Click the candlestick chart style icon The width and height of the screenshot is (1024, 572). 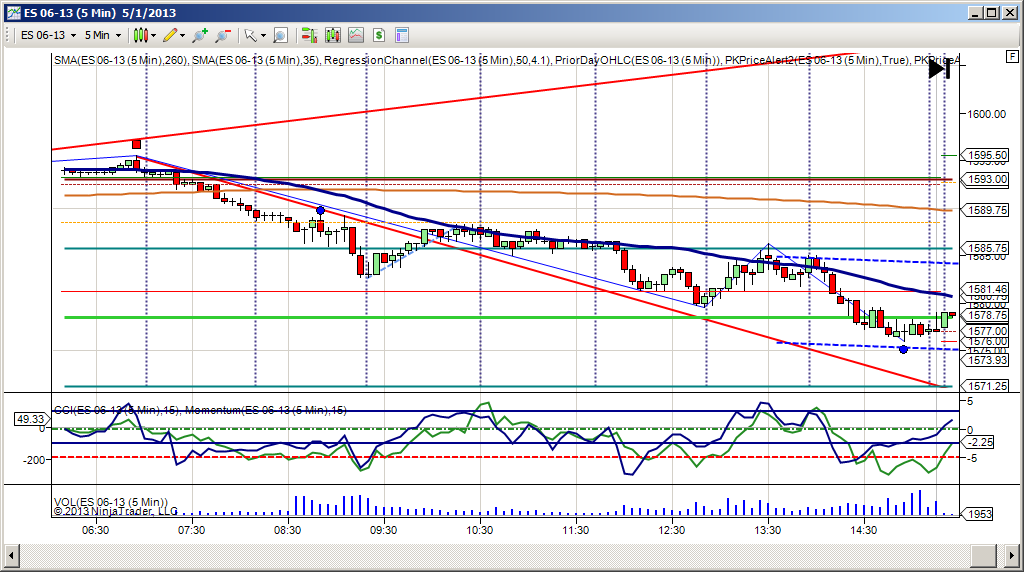pos(140,35)
